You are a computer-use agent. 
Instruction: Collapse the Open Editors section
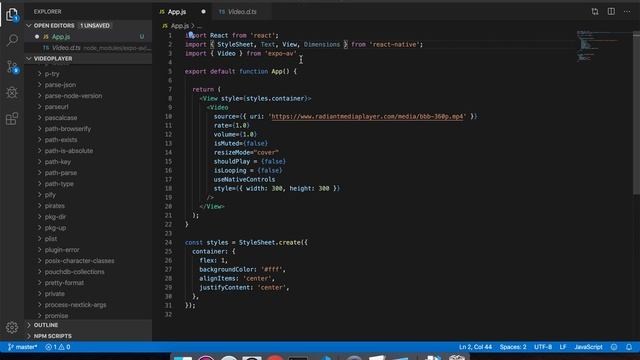pyautogui.click(x=88, y=25)
